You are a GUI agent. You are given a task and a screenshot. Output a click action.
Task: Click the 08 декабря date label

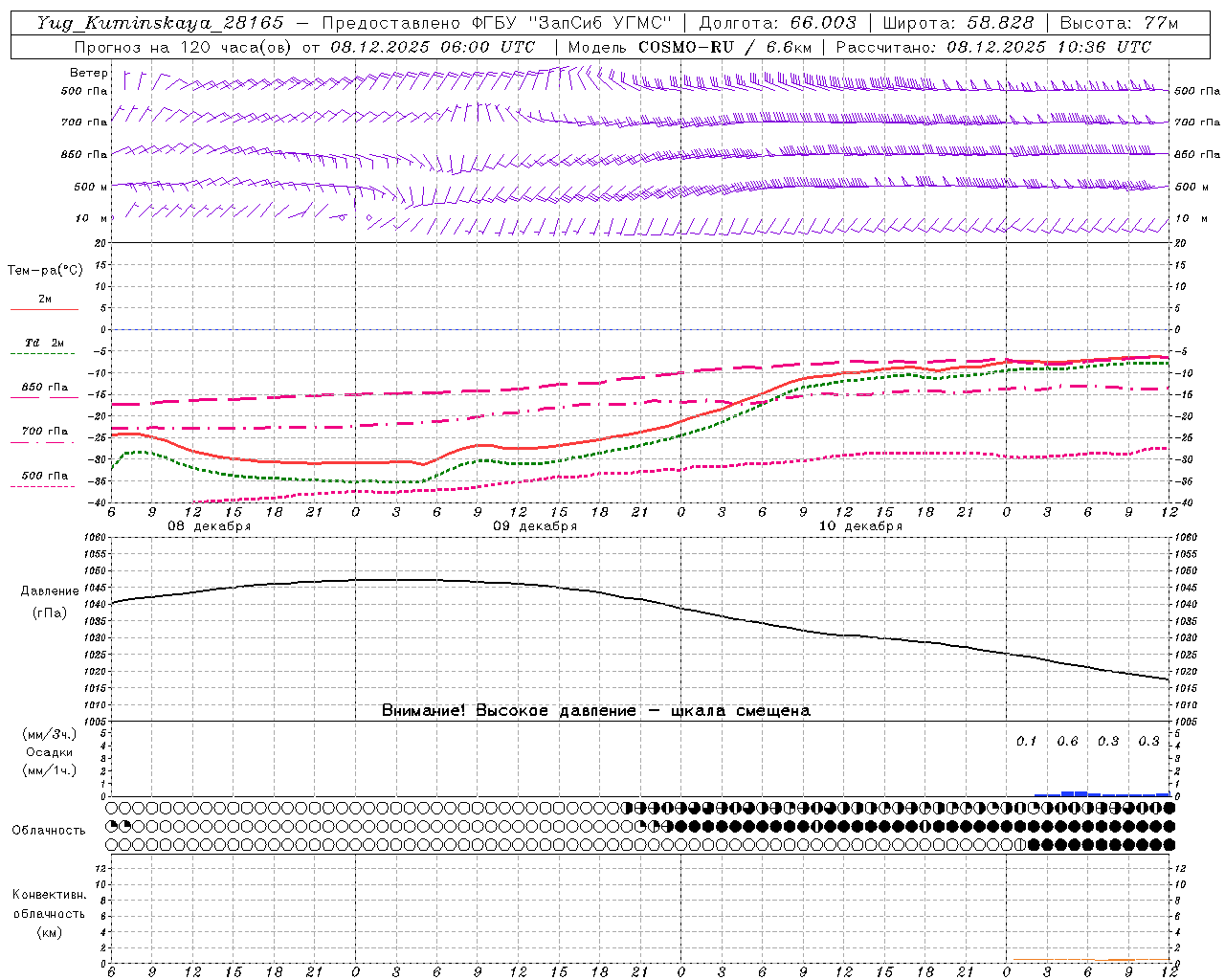pos(210,526)
